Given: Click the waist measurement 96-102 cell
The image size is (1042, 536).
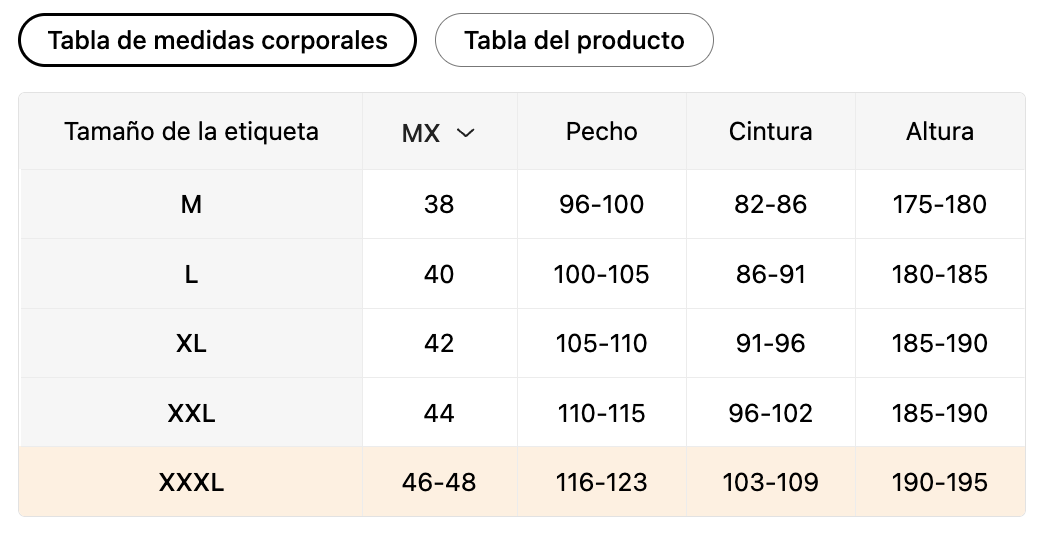Looking at the screenshot, I should click(x=770, y=413).
